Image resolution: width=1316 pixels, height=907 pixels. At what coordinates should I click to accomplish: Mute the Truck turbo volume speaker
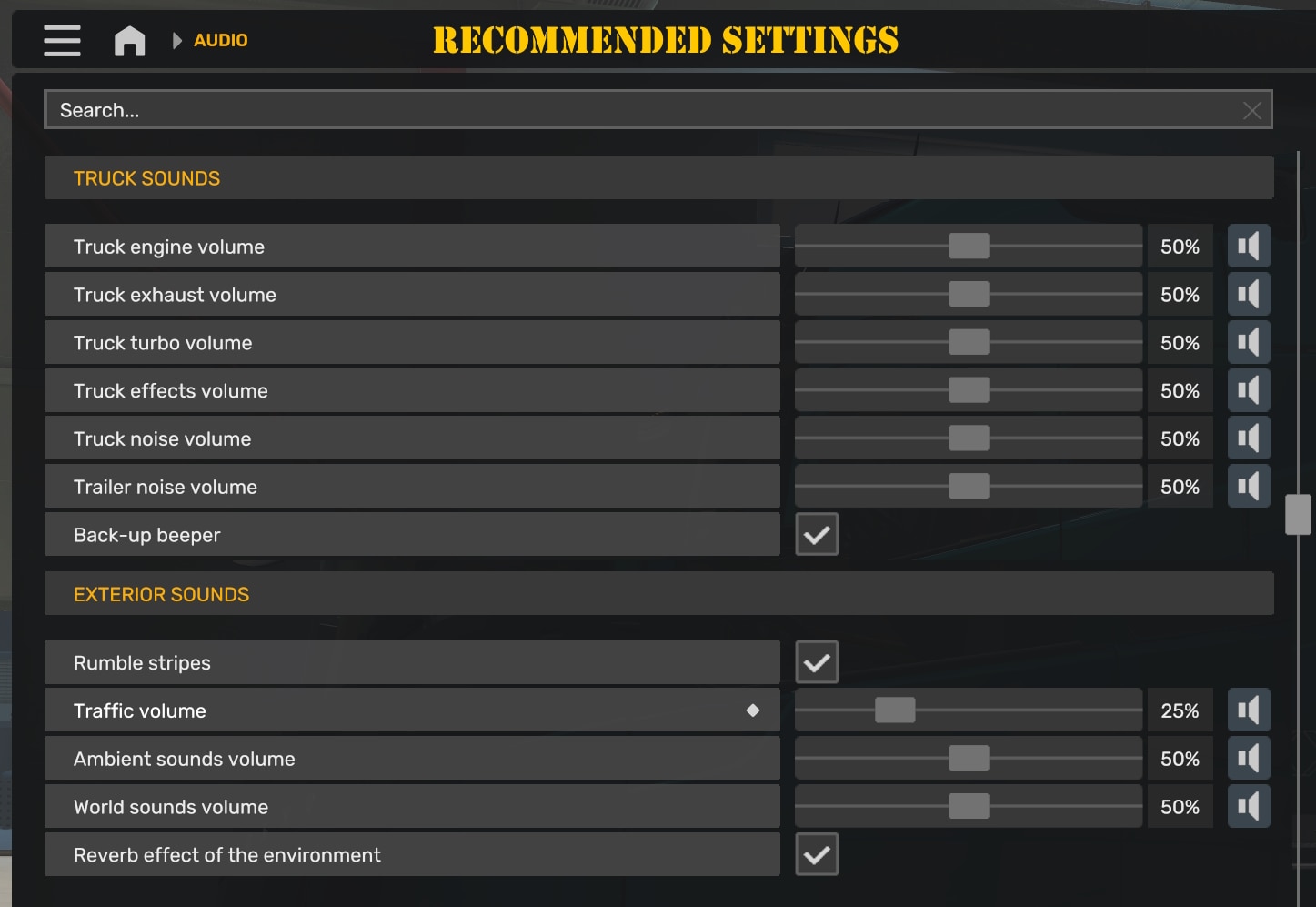tap(1249, 343)
